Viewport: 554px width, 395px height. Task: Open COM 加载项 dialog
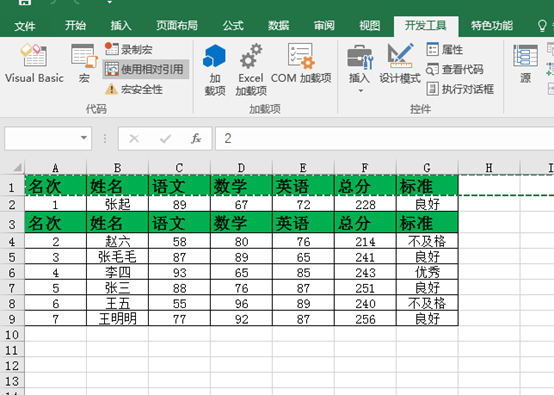[301, 64]
